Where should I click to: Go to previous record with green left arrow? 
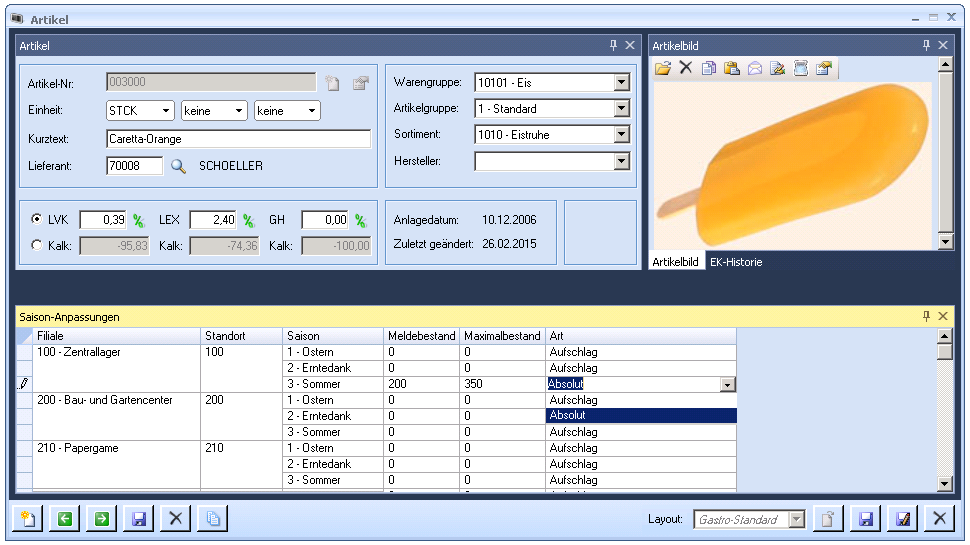(x=64, y=518)
